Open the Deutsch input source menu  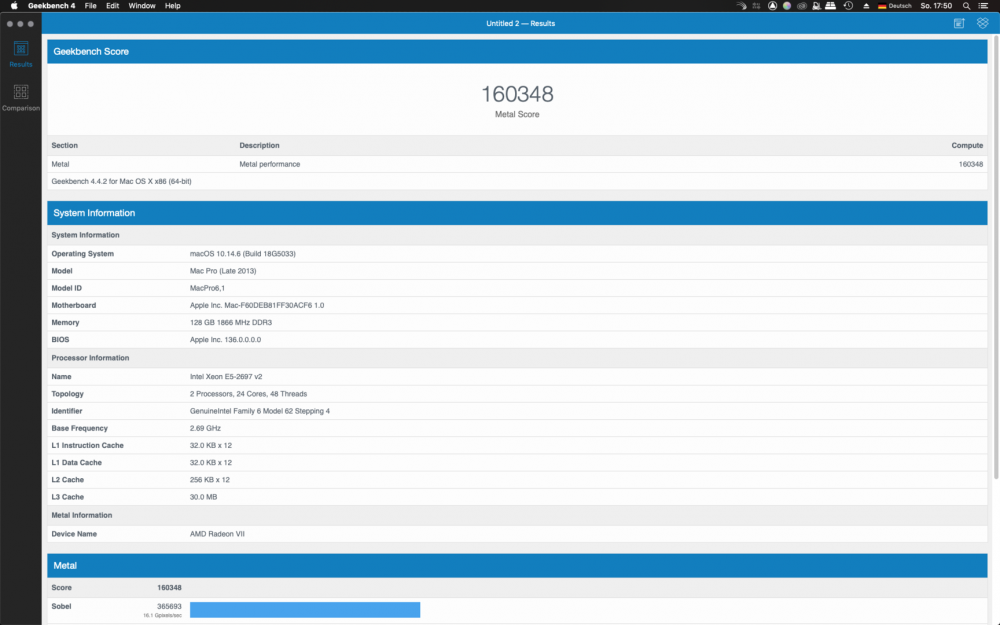click(895, 6)
